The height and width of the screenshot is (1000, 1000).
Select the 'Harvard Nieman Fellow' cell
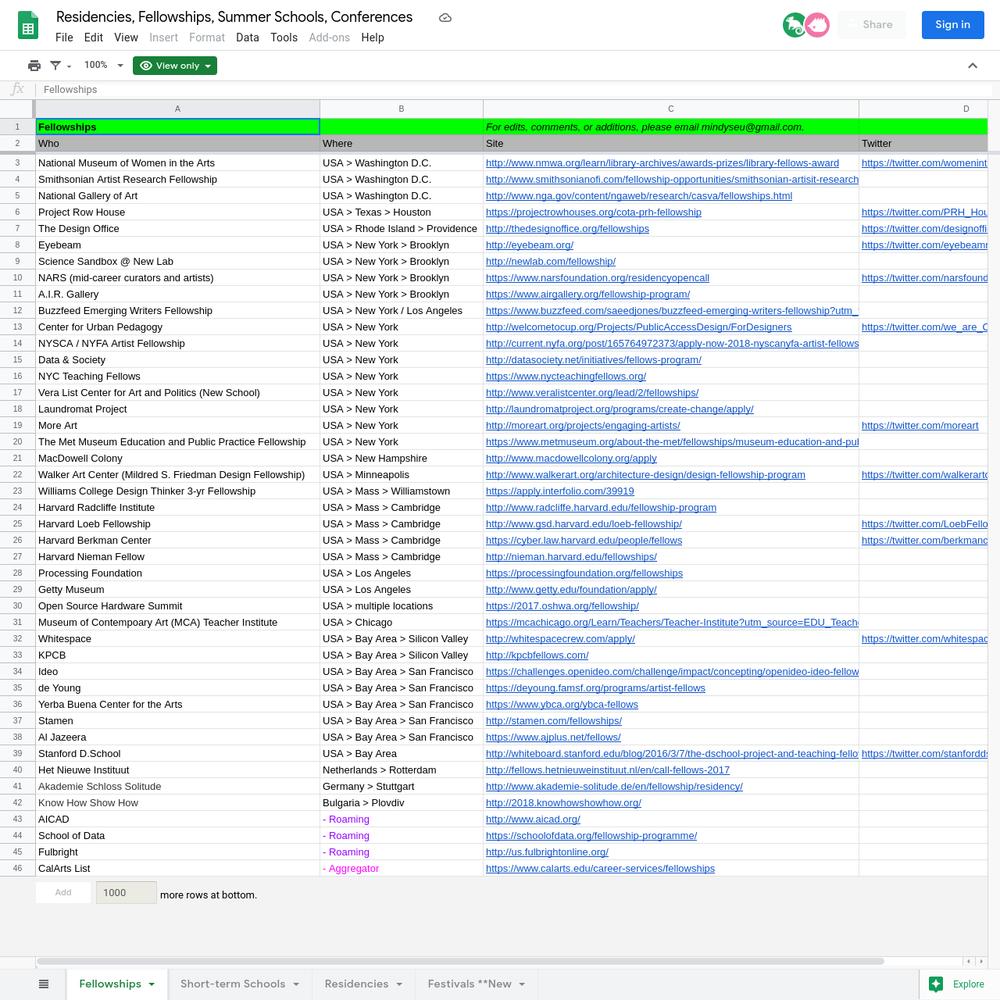pyautogui.click(x=177, y=557)
